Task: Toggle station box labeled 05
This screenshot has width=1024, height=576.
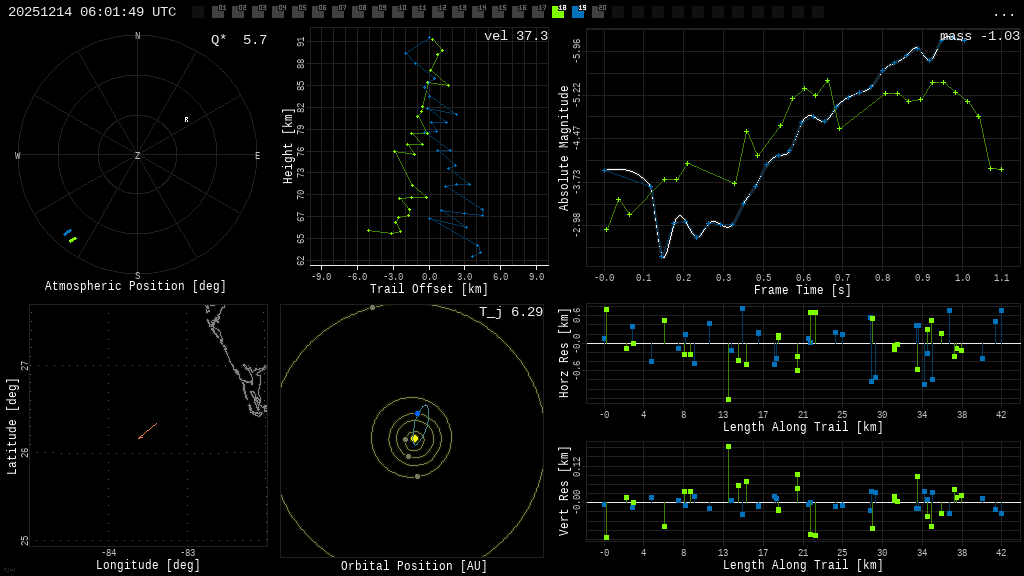Action: pos(298,12)
